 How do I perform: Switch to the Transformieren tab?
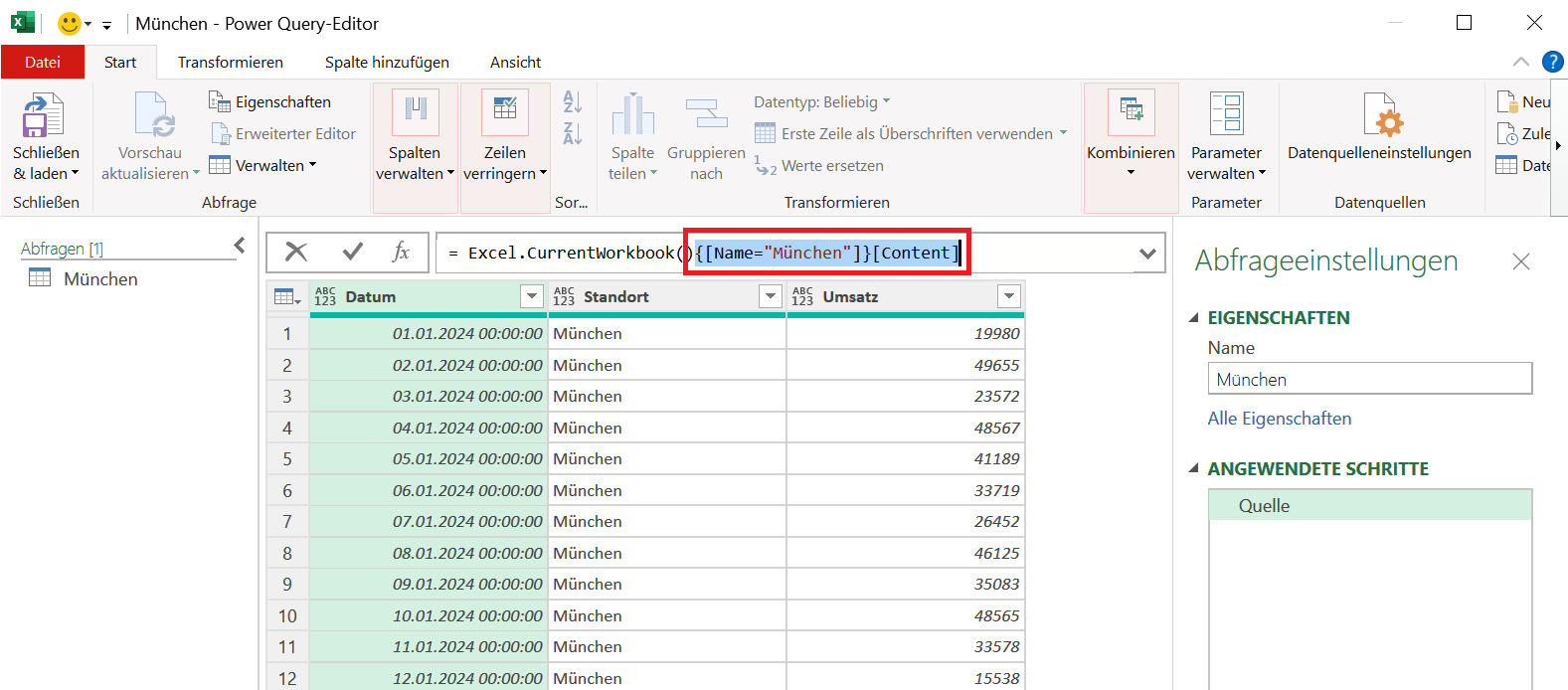[231, 62]
